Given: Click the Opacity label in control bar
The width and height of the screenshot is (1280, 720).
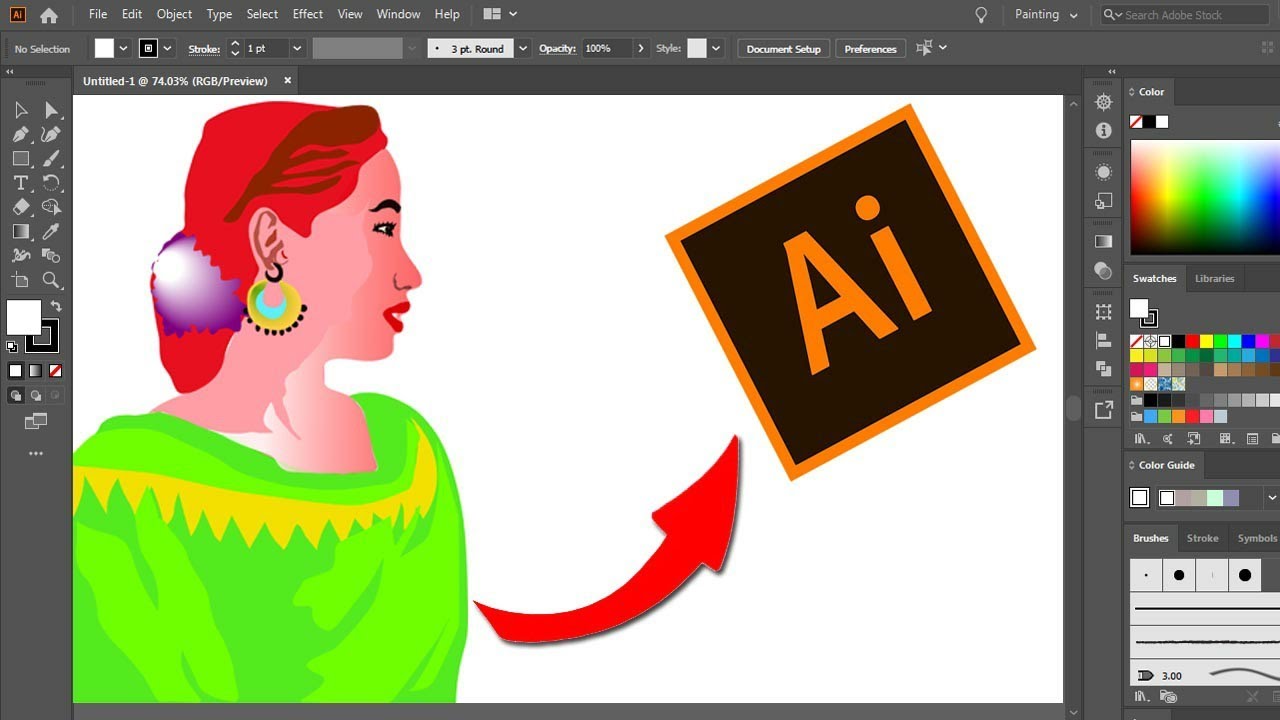Looking at the screenshot, I should [x=557, y=49].
